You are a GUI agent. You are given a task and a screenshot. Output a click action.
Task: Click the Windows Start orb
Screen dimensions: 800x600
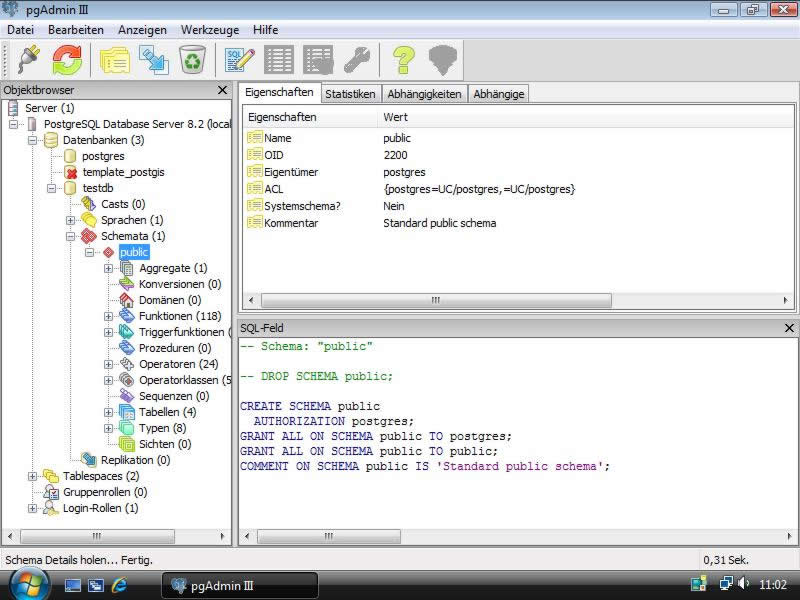pos(30,585)
